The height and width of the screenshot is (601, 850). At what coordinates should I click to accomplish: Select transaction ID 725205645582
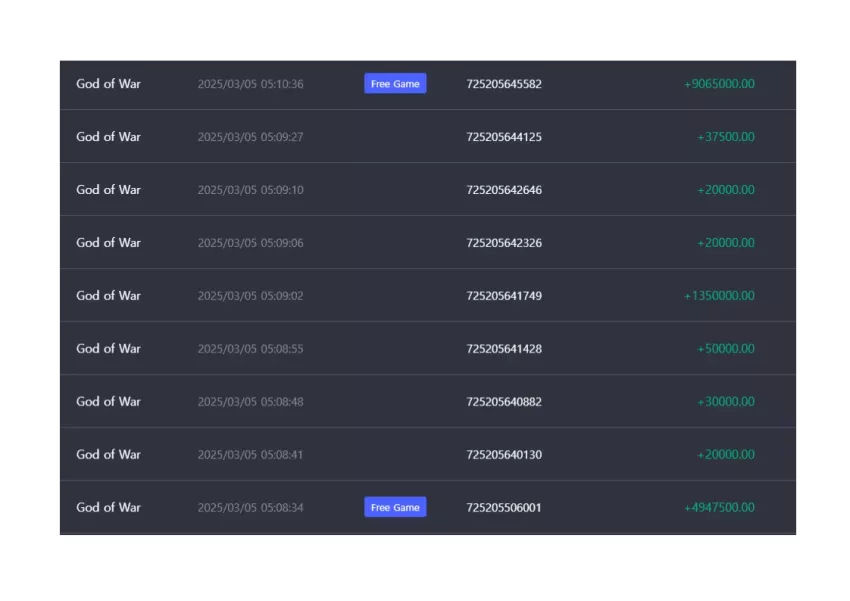504,84
